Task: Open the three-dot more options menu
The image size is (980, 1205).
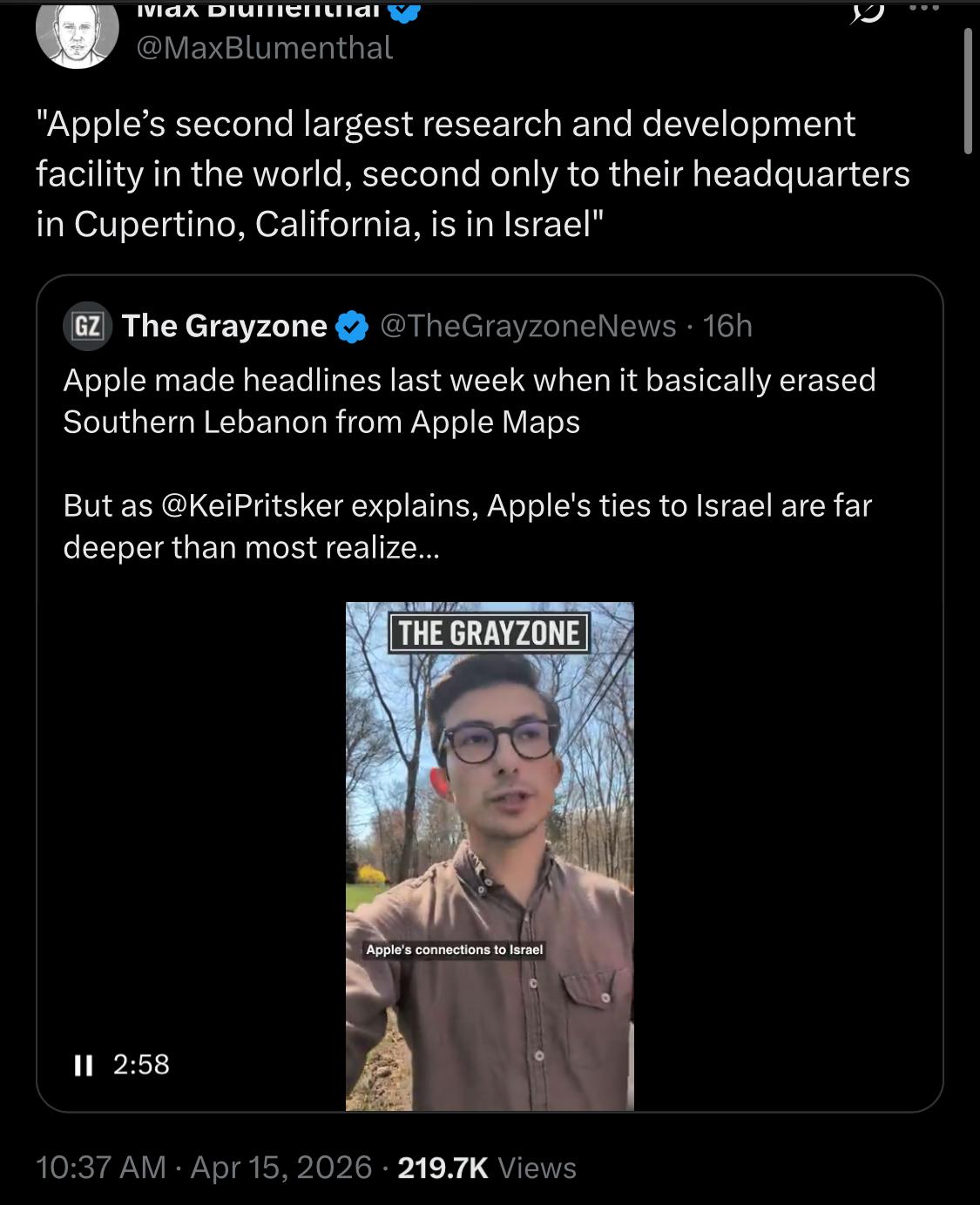Action: (x=924, y=8)
